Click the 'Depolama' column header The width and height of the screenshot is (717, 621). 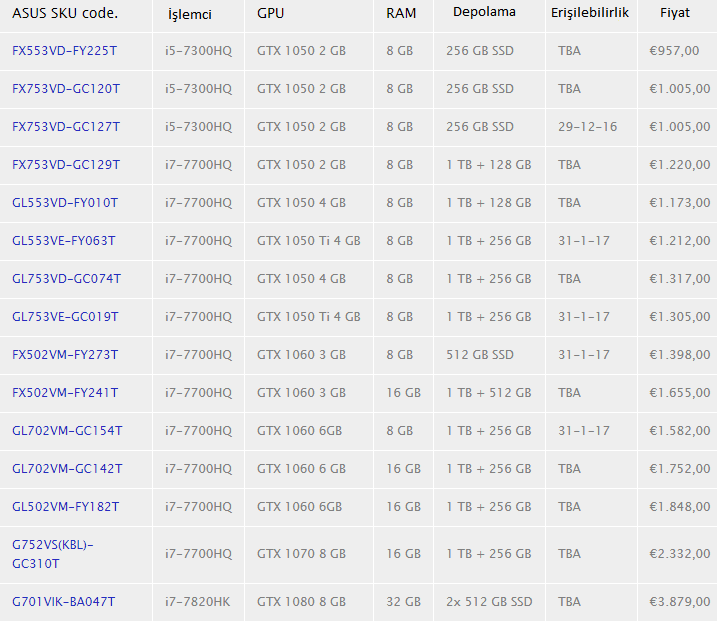[x=484, y=12]
